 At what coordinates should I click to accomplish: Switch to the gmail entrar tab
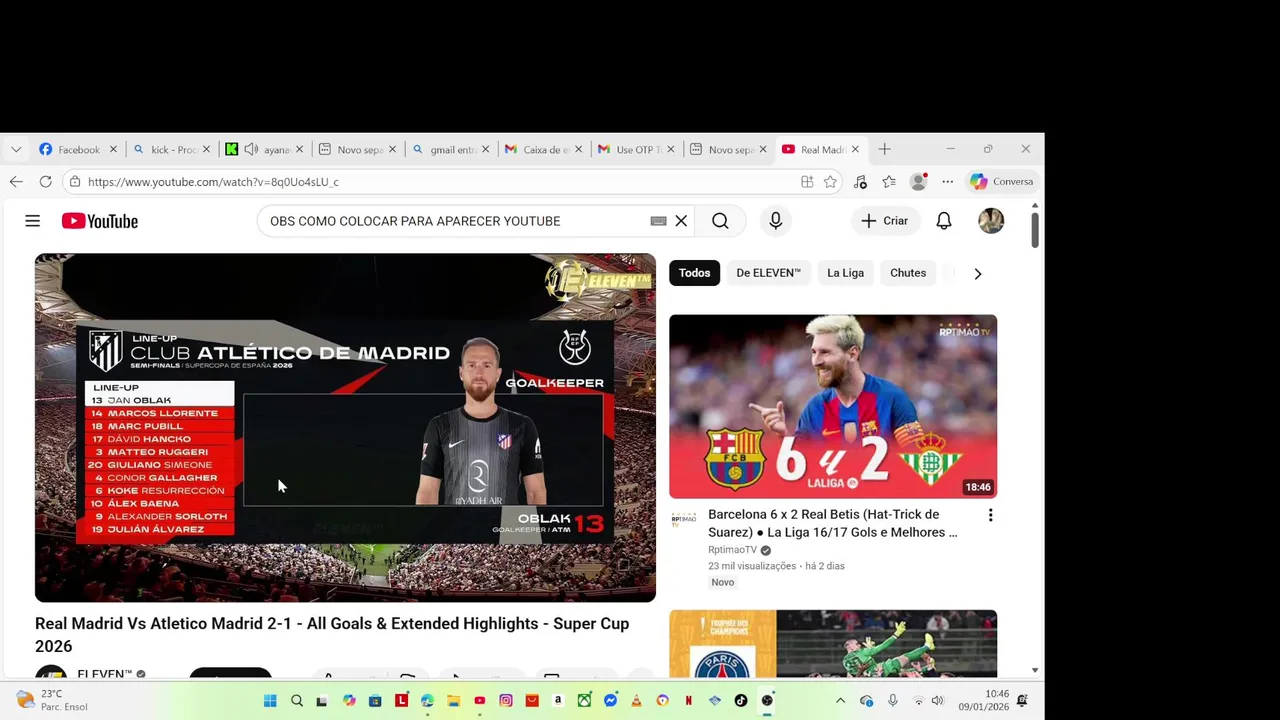(452, 149)
